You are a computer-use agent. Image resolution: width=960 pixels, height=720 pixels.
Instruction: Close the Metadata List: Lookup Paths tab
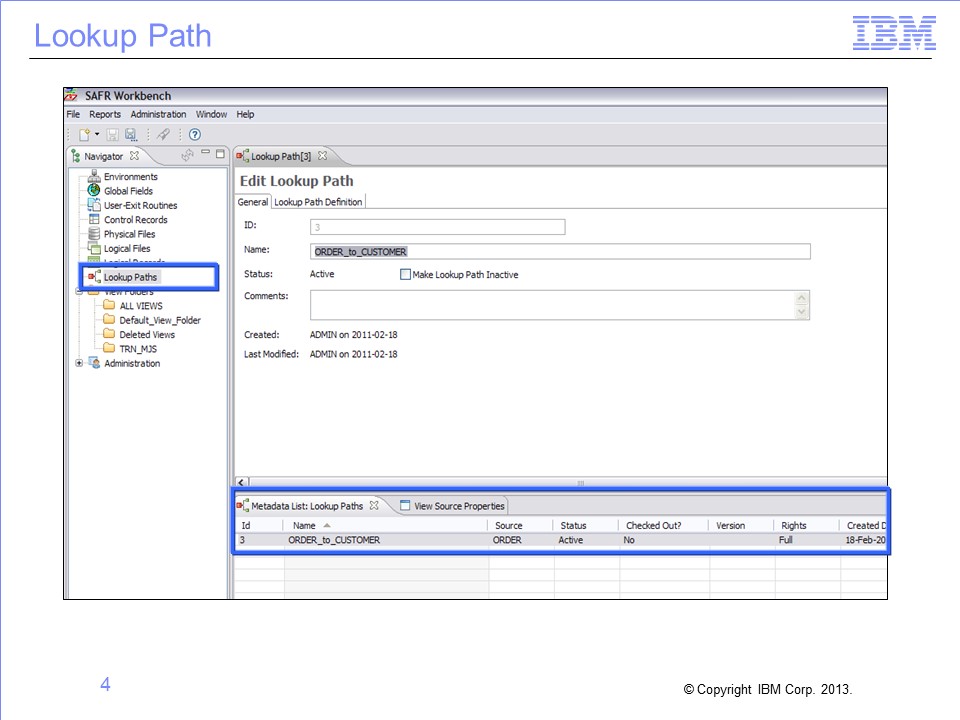click(x=374, y=505)
